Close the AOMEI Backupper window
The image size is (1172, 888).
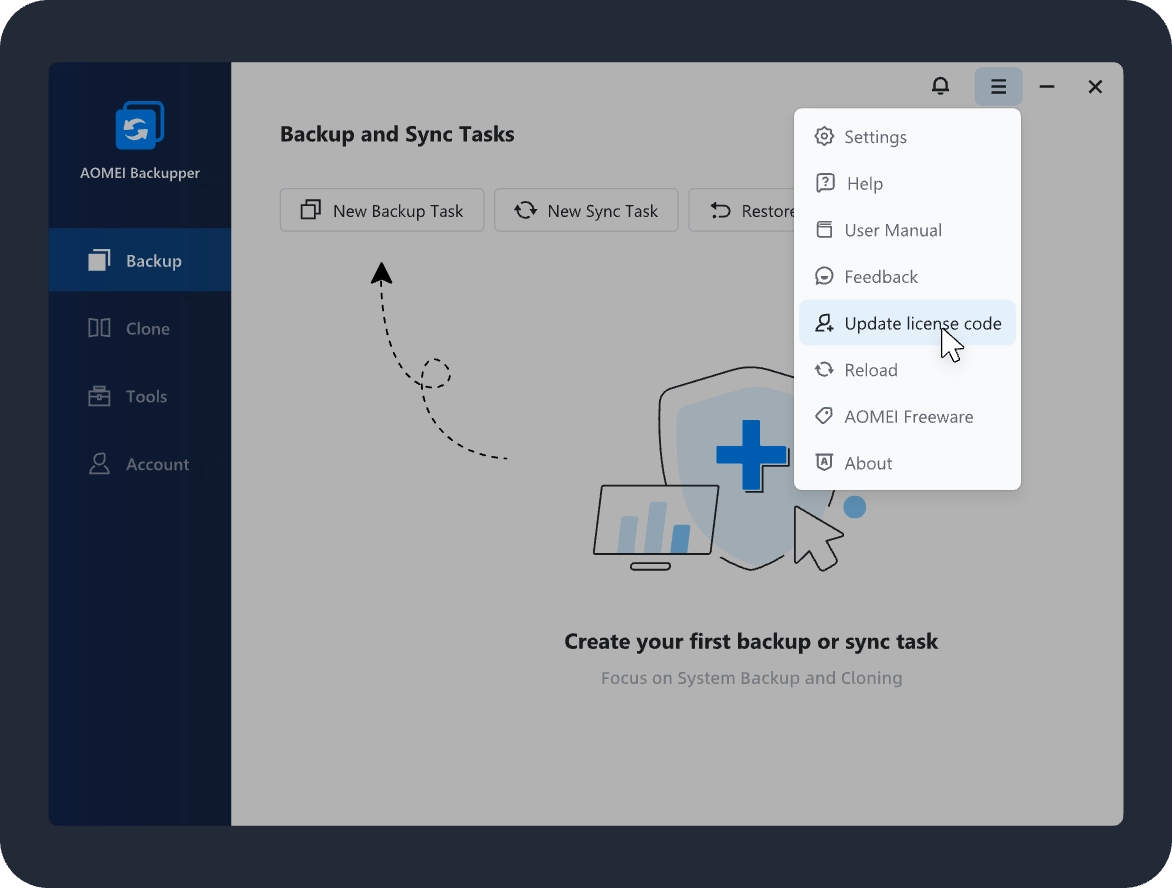(1095, 87)
